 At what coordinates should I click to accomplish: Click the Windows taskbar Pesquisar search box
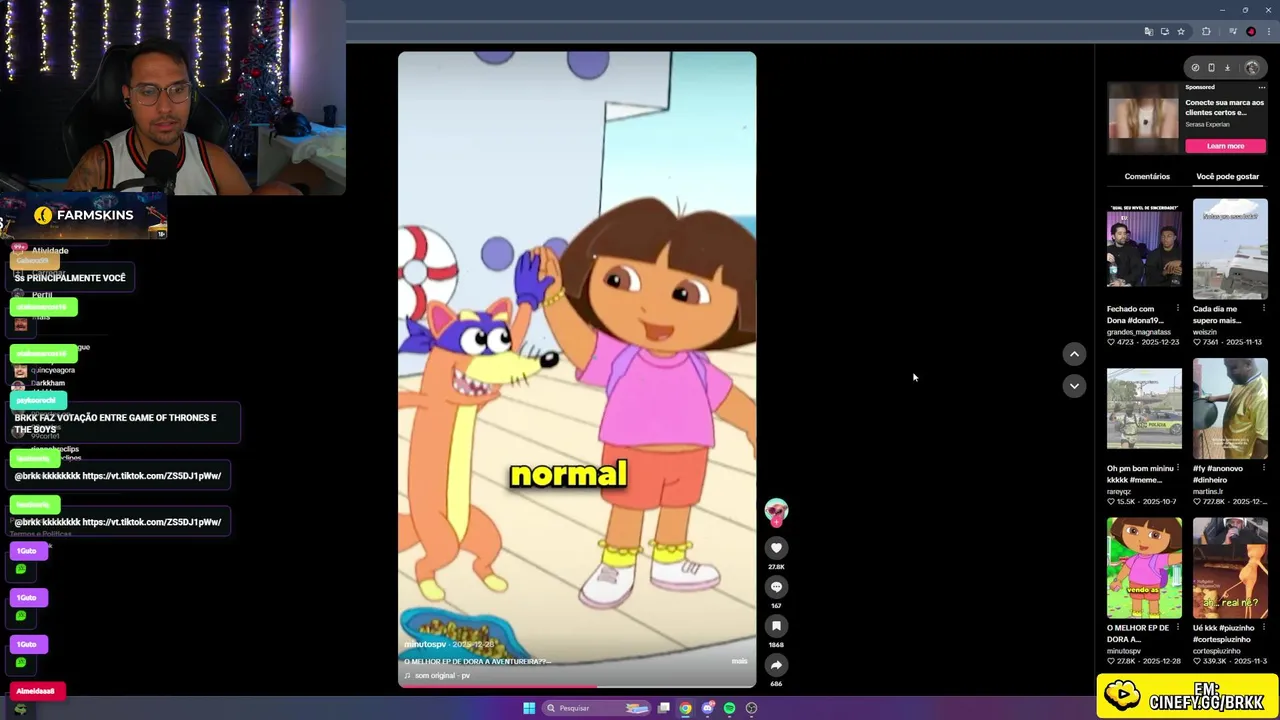click(598, 708)
